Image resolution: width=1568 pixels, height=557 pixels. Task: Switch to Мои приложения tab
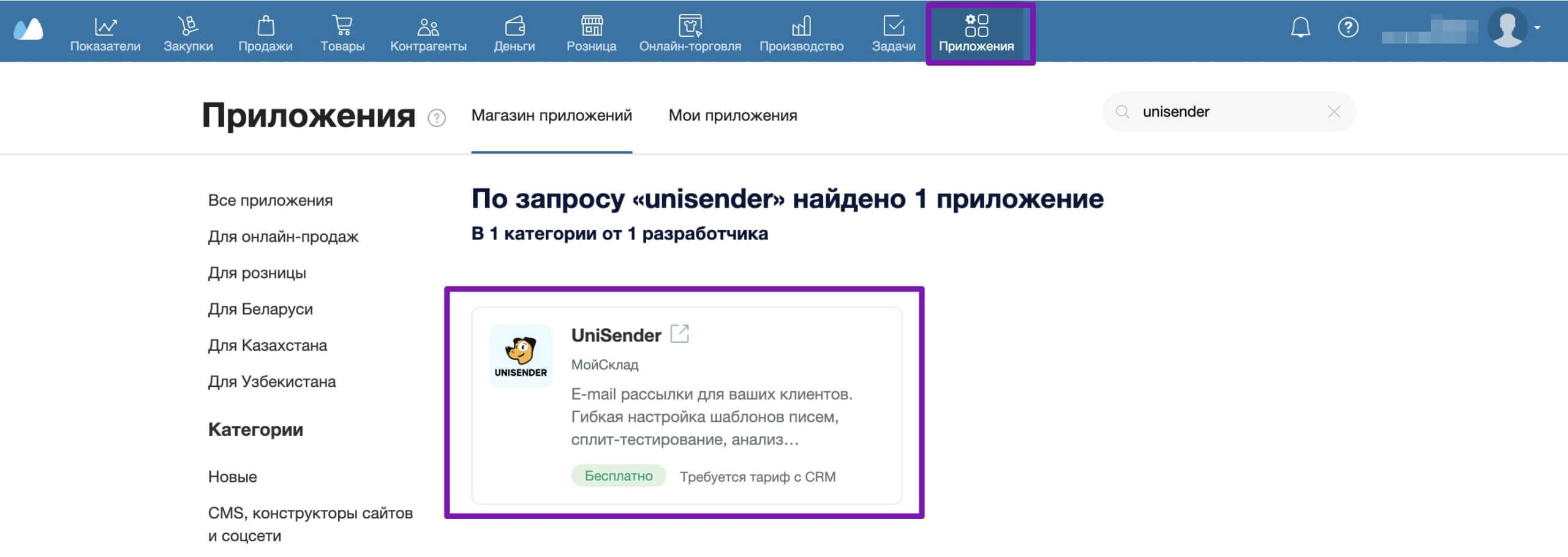(733, 115)
